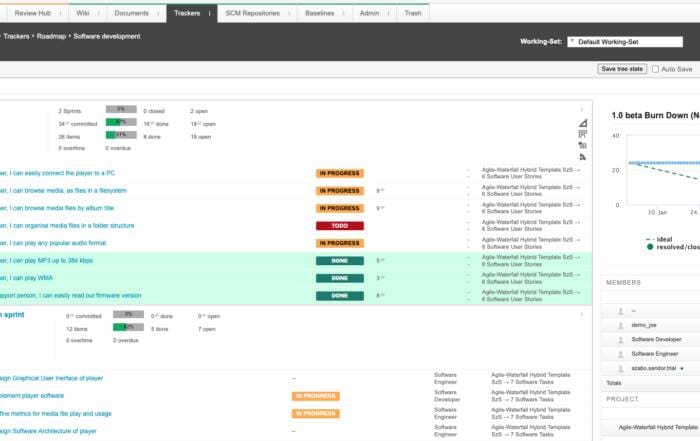Image resolution: width=700 pixels, height=441 pixels.
Task: Open story about organising media files in folder structure
Action: pos(67,226)
